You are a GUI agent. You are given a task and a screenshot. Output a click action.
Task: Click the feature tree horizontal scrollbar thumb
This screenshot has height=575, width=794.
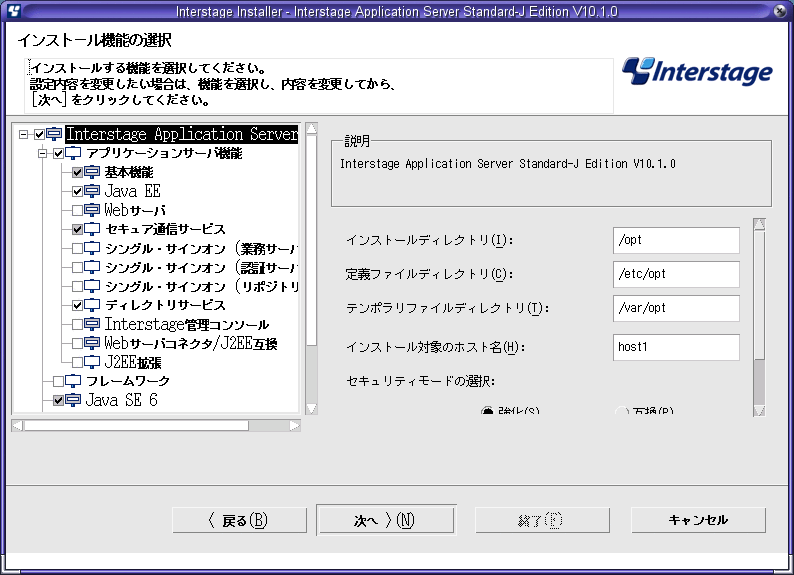136,426
